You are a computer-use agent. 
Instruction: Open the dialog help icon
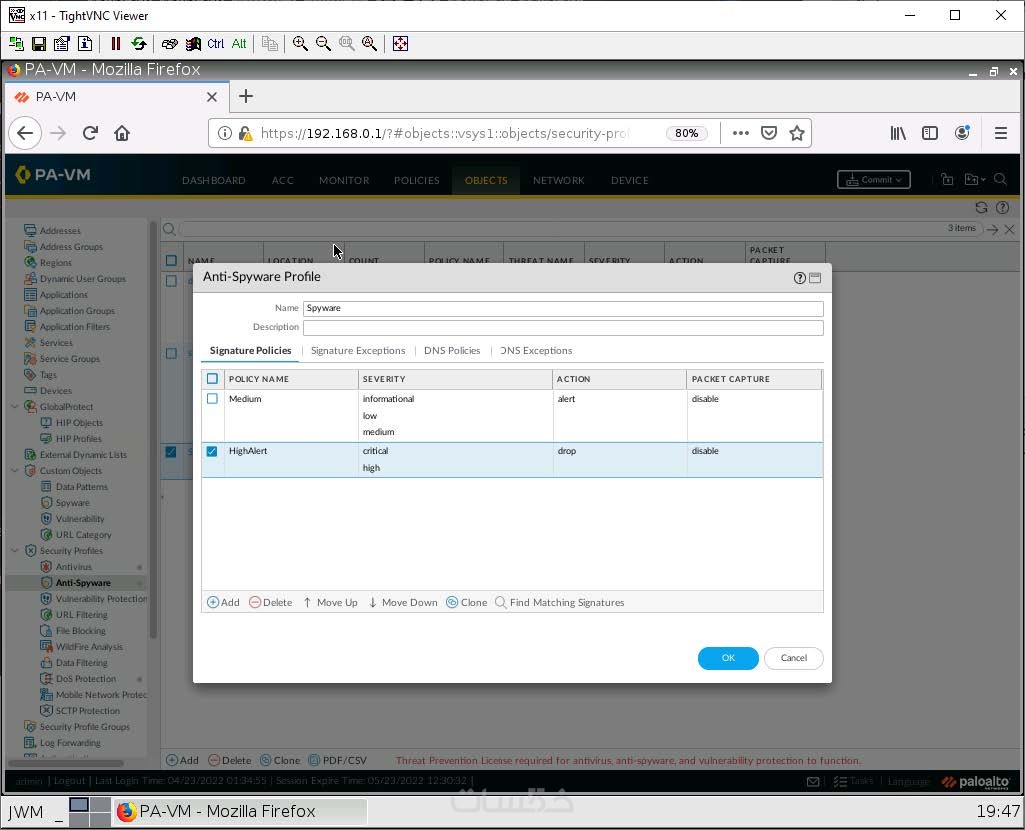(x=799, y=278)
